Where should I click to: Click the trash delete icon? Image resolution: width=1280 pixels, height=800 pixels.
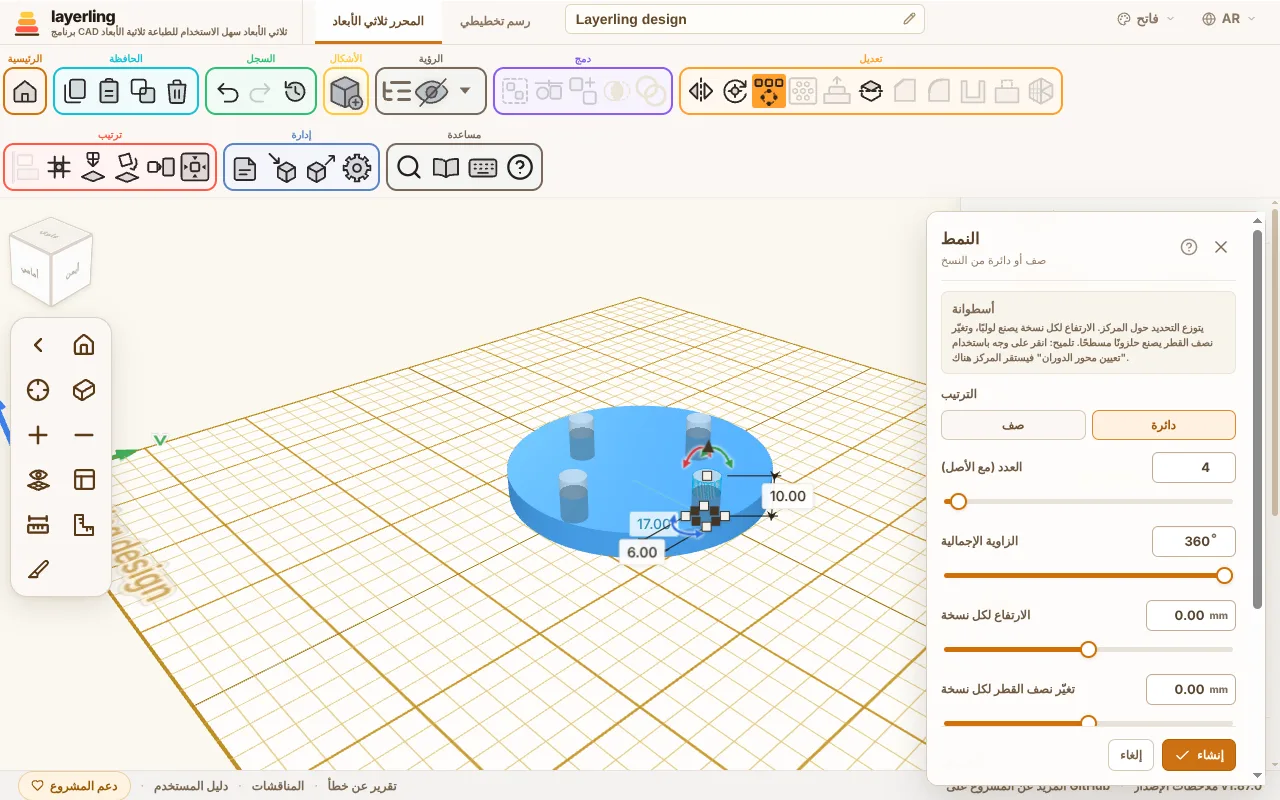(x=177, y=92)
